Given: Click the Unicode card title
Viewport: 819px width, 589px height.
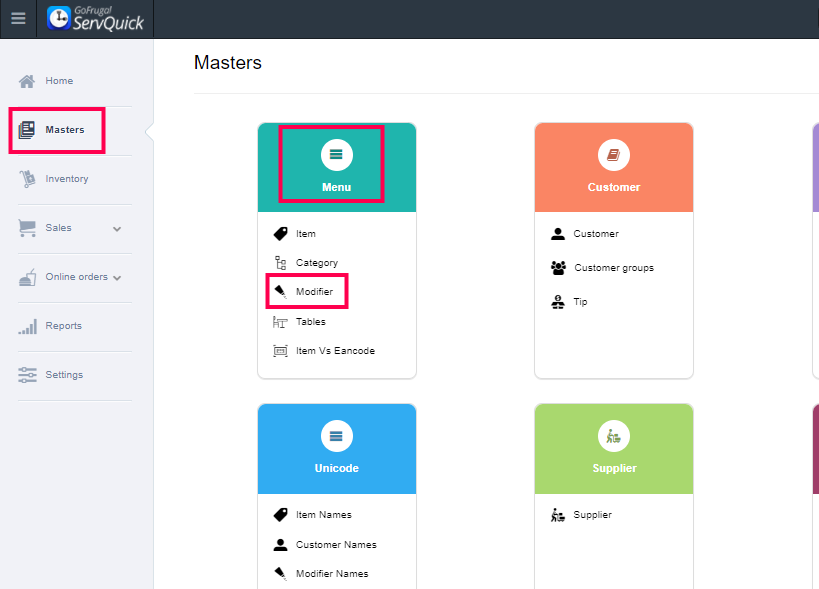Looking at the screenshot, I should pos(336,468).
